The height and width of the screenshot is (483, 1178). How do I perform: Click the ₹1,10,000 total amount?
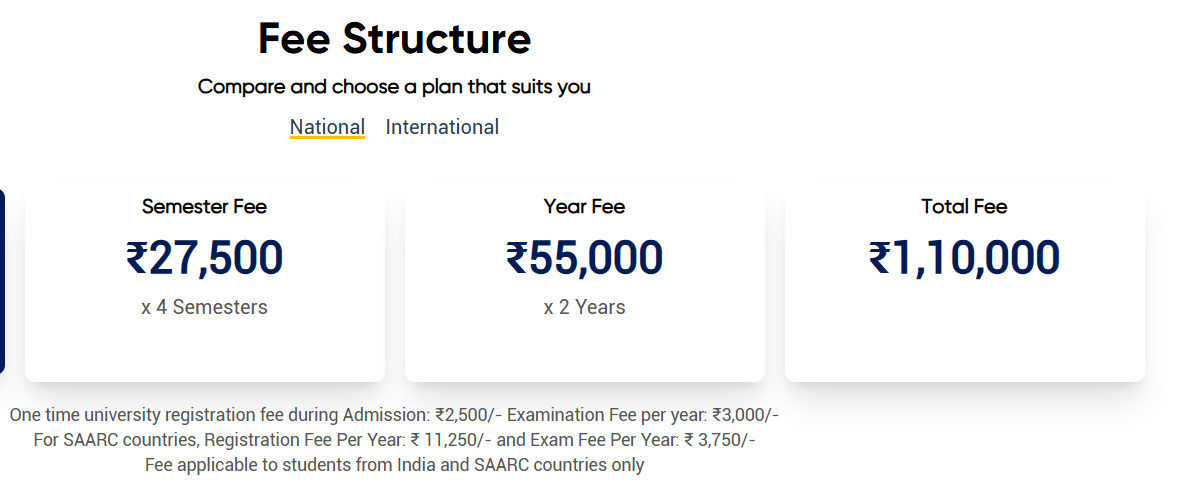[964, 257]
